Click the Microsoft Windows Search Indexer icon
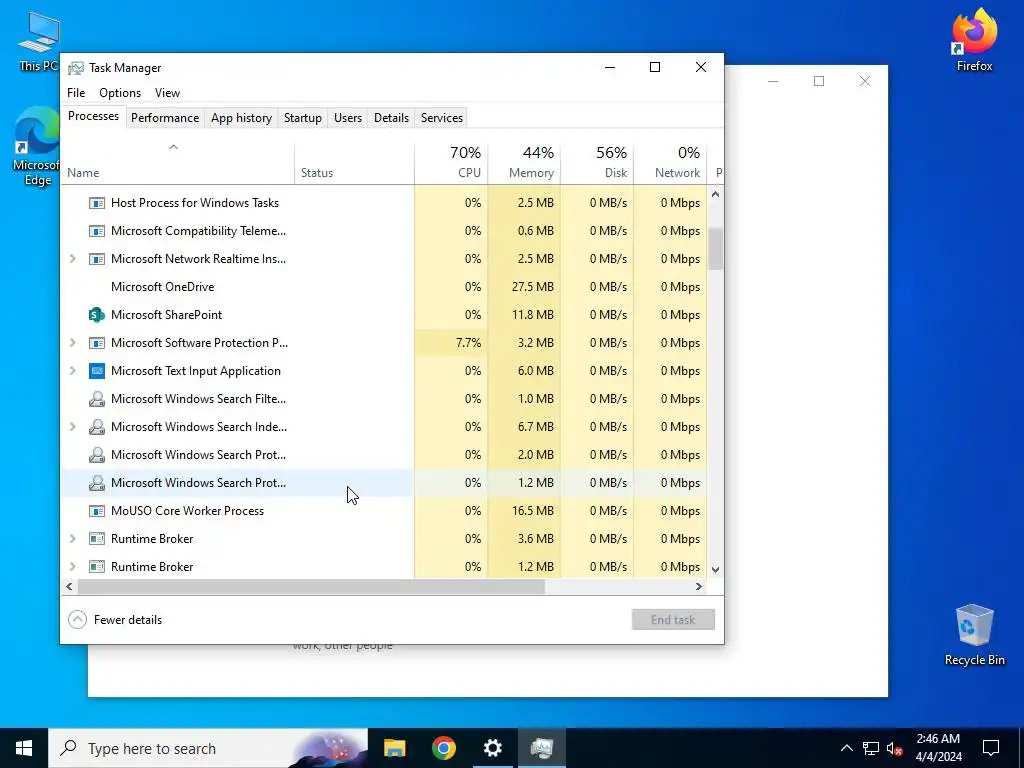1024x768 pixels. point(97,427)
